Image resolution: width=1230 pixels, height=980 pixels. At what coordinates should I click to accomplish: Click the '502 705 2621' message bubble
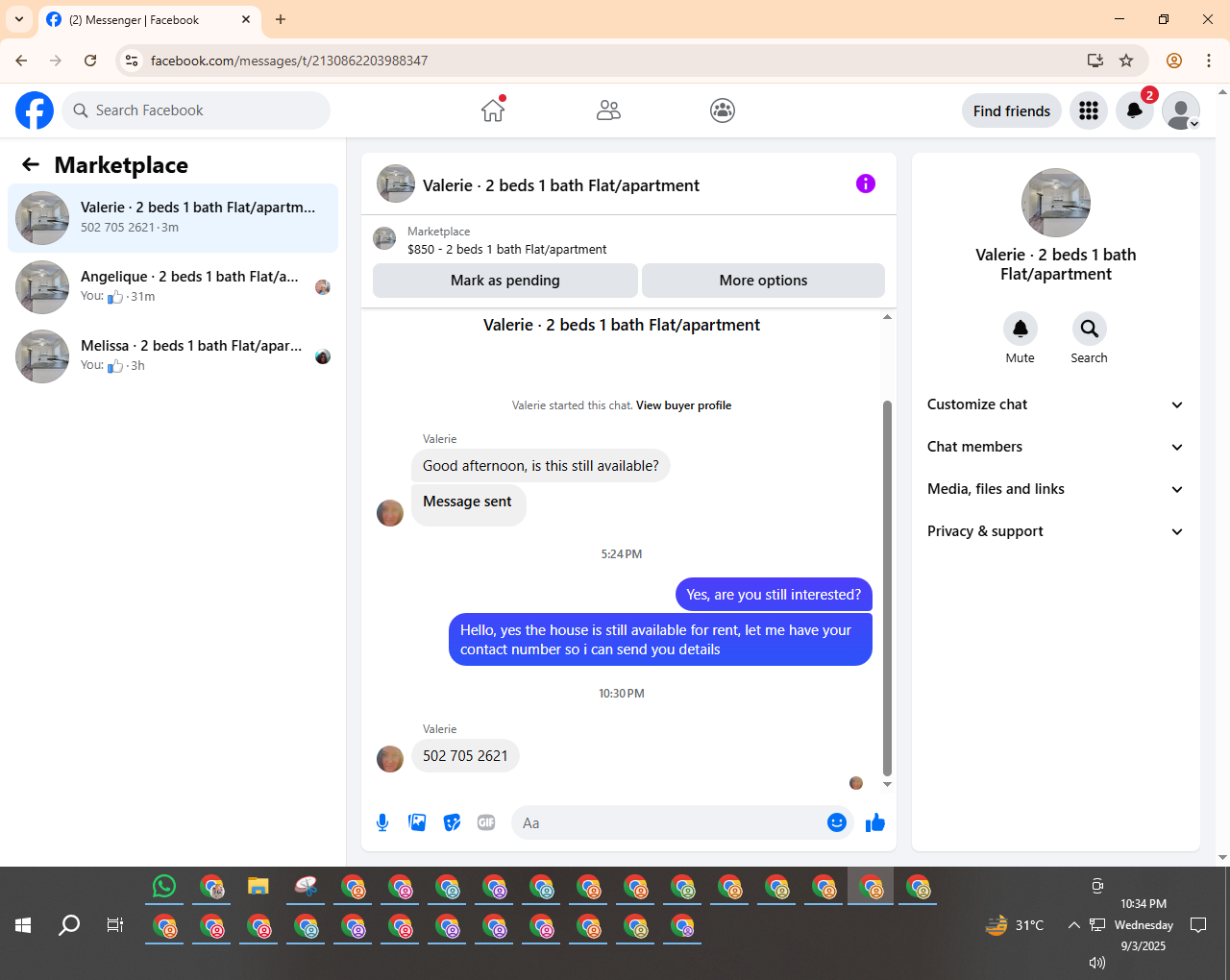tap(465, 756)
